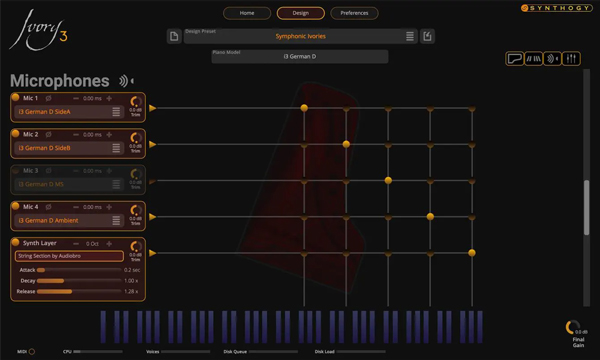
Task: Click the save preset export icon
Action: click(x=427, y=36)
